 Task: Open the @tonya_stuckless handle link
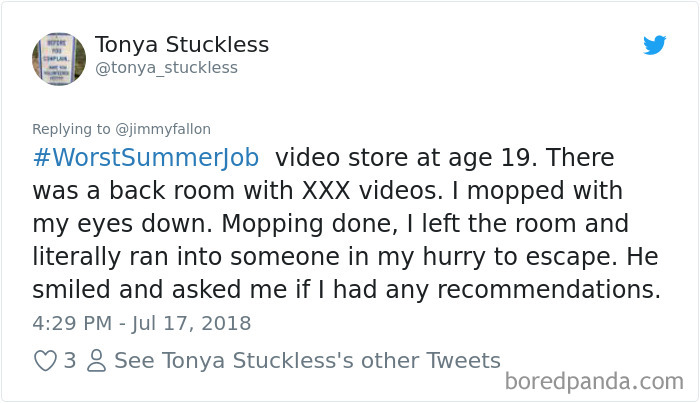click(x=165, y=68)
